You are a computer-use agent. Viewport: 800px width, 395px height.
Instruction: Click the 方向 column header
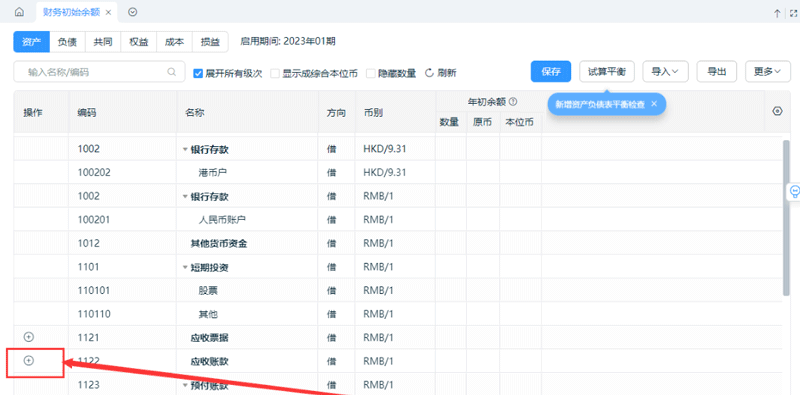tap(336, 113)
